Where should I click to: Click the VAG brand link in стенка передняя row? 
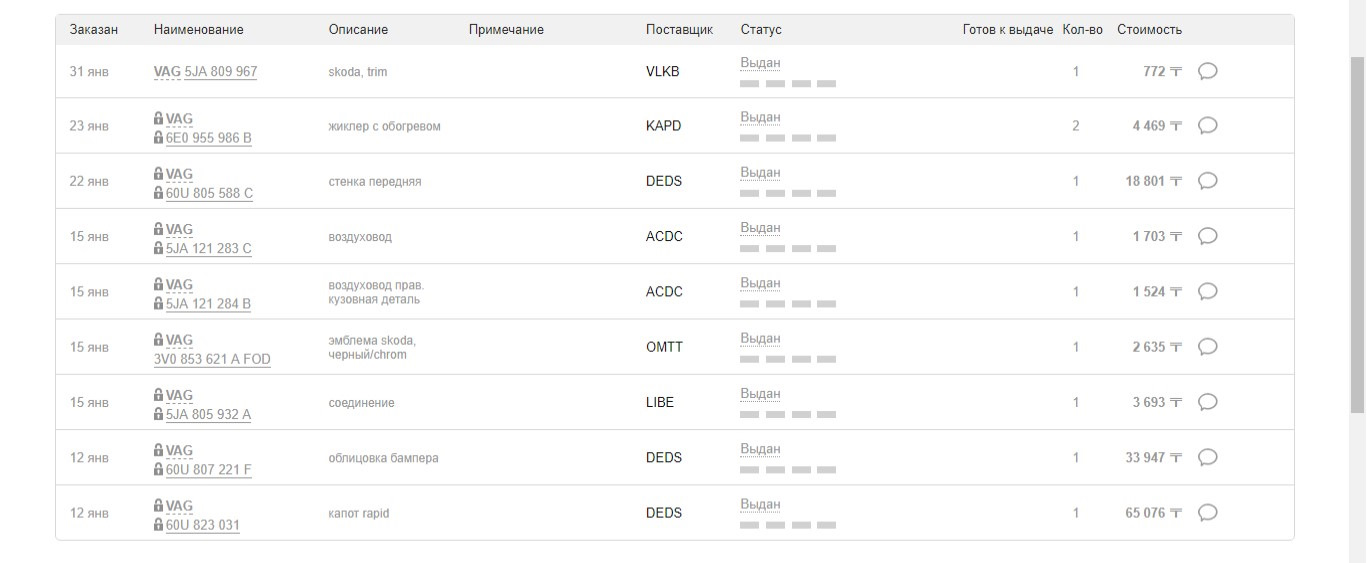(179, 174)
